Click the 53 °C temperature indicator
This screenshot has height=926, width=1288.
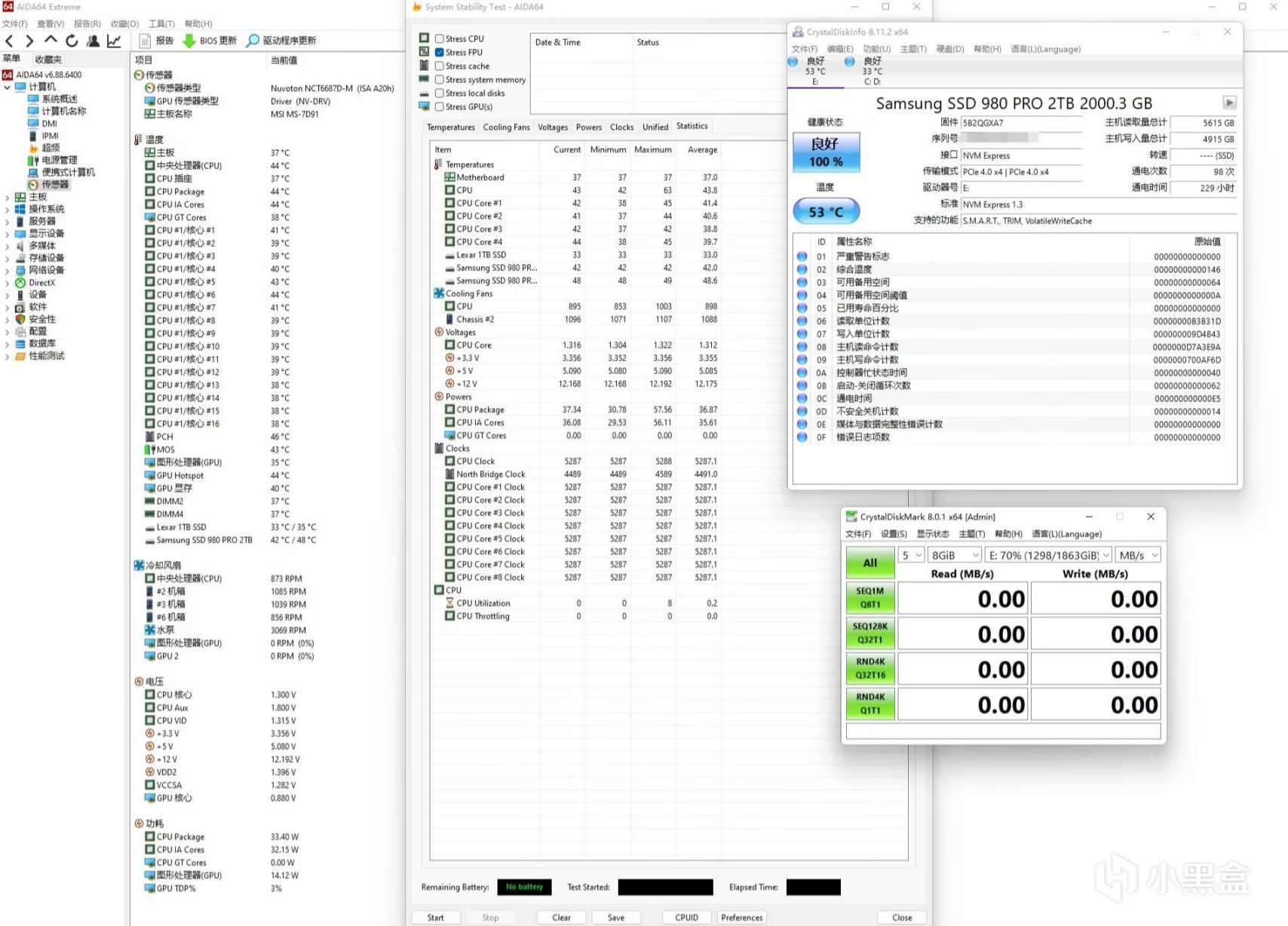point(826,212)
